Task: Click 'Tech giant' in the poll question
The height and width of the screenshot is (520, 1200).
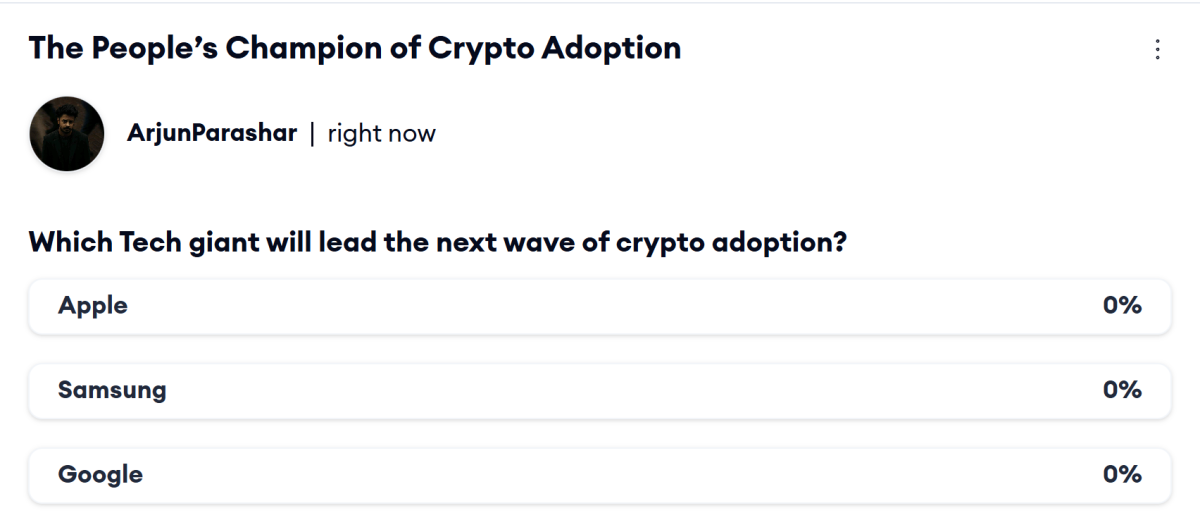Action: click(212, 243)
